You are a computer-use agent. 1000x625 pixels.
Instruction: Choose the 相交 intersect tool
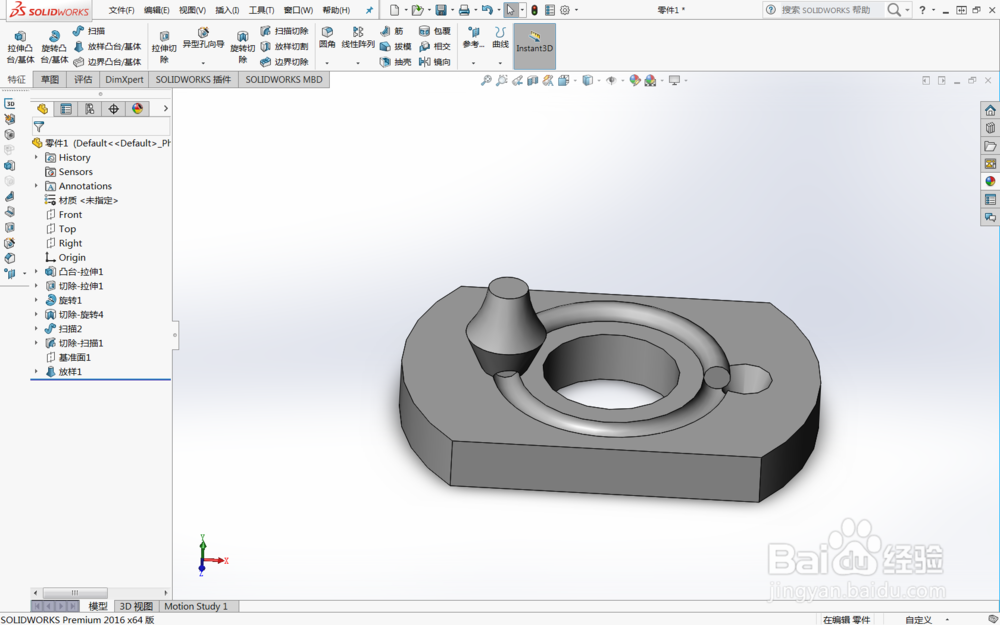click(434, 47)
